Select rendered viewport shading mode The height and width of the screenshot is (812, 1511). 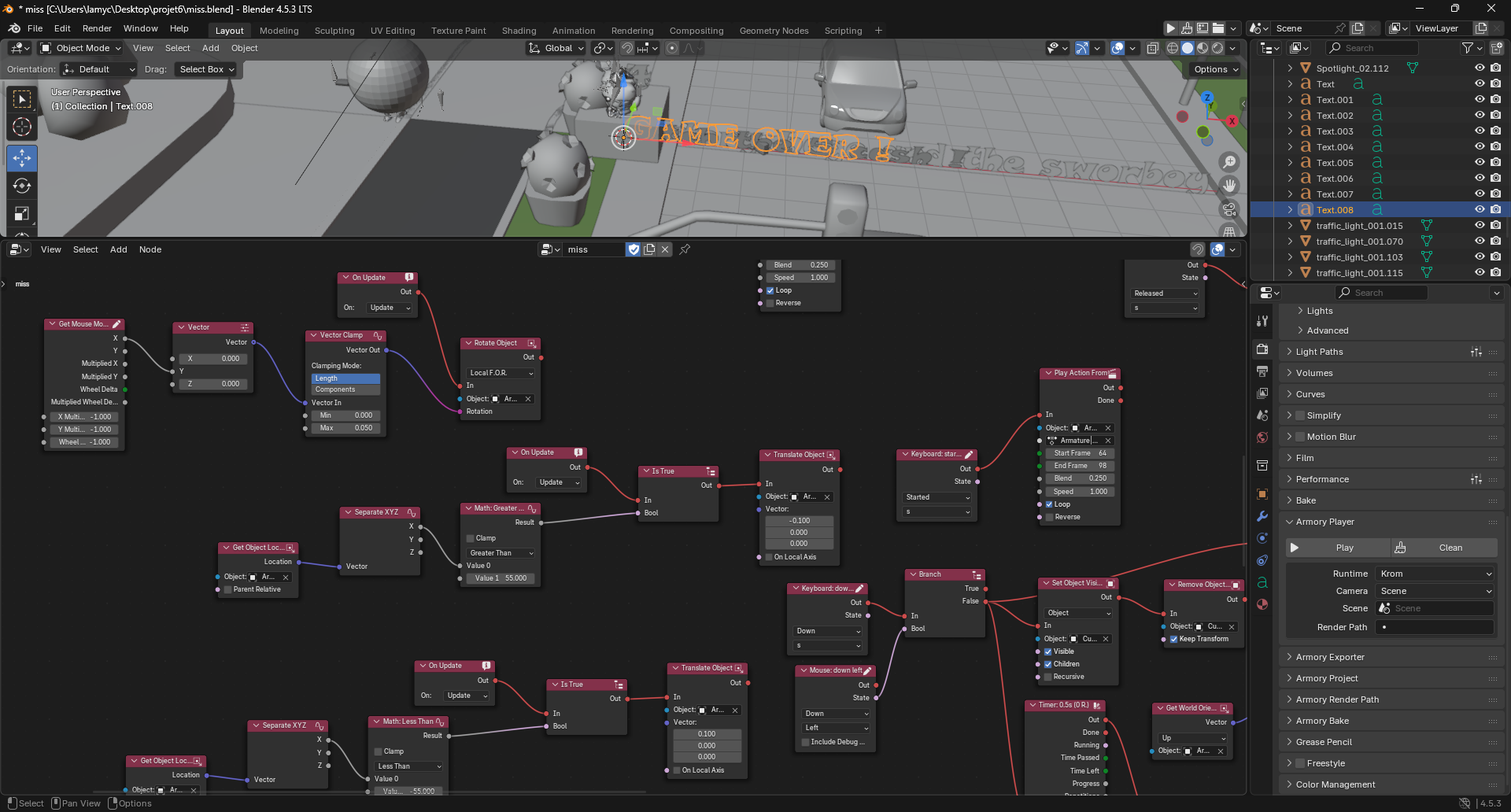(1217, 48)
